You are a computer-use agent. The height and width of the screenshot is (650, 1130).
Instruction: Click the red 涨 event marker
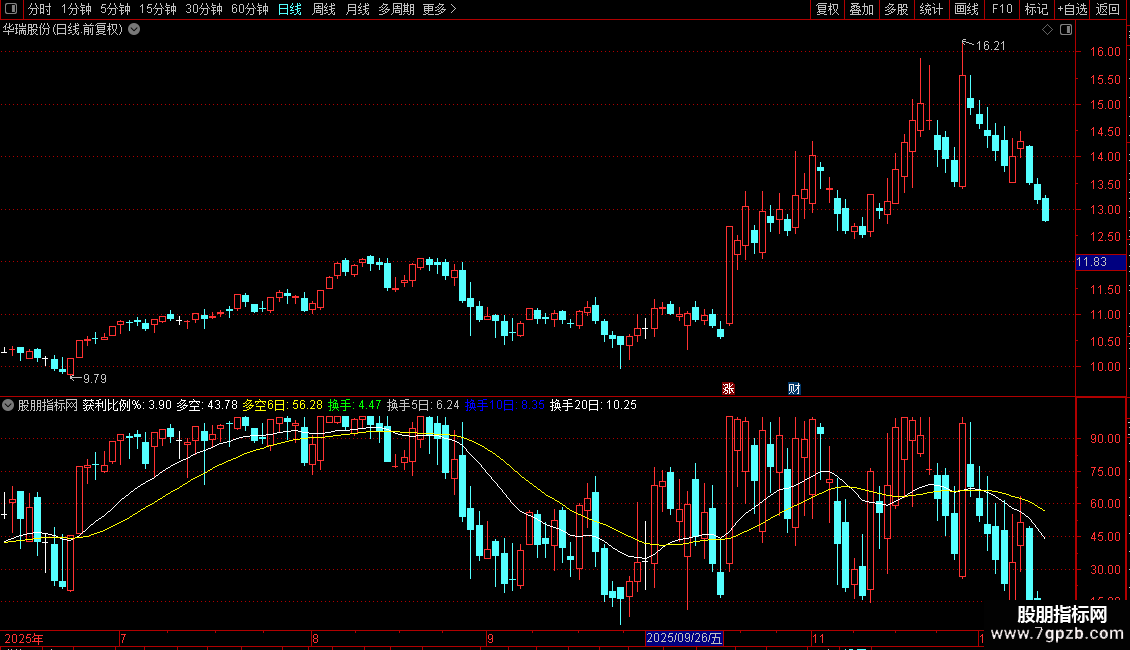(728, 388)
